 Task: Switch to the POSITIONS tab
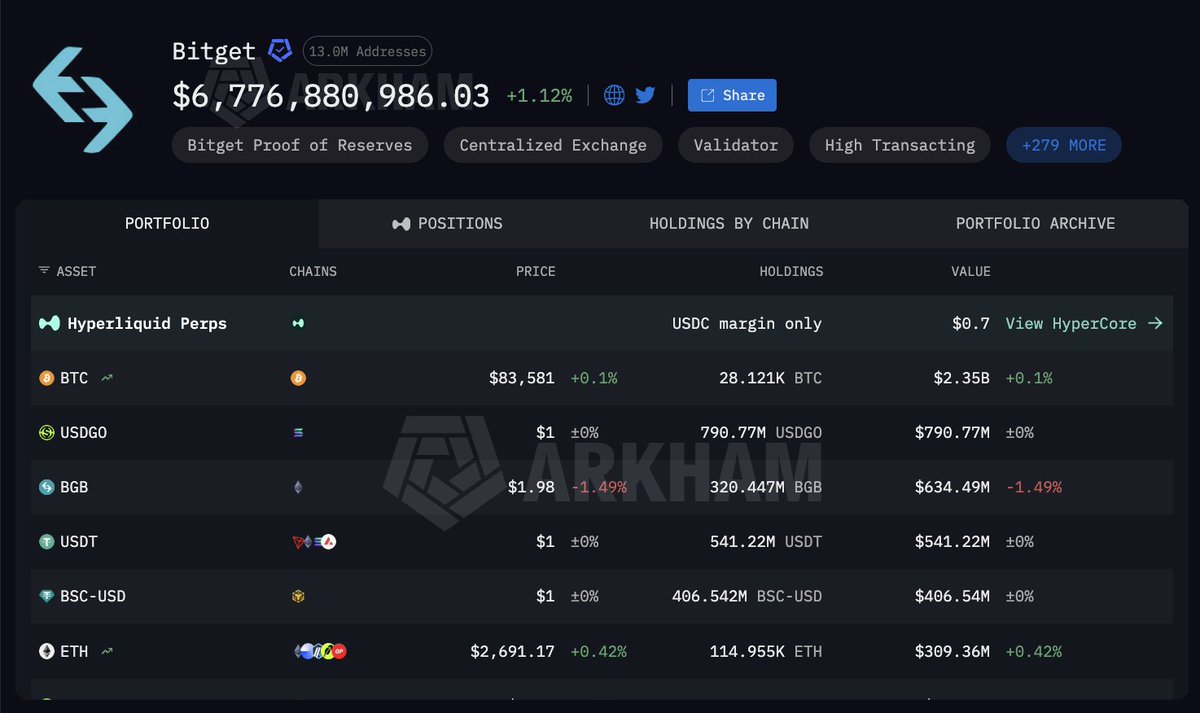[447, 224]
